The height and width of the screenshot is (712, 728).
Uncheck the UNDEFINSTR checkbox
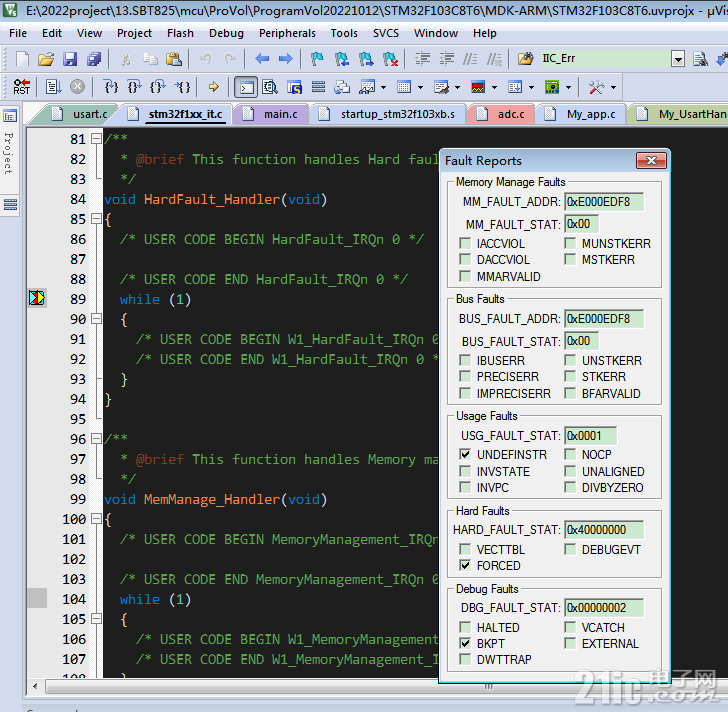coord(465,454)
